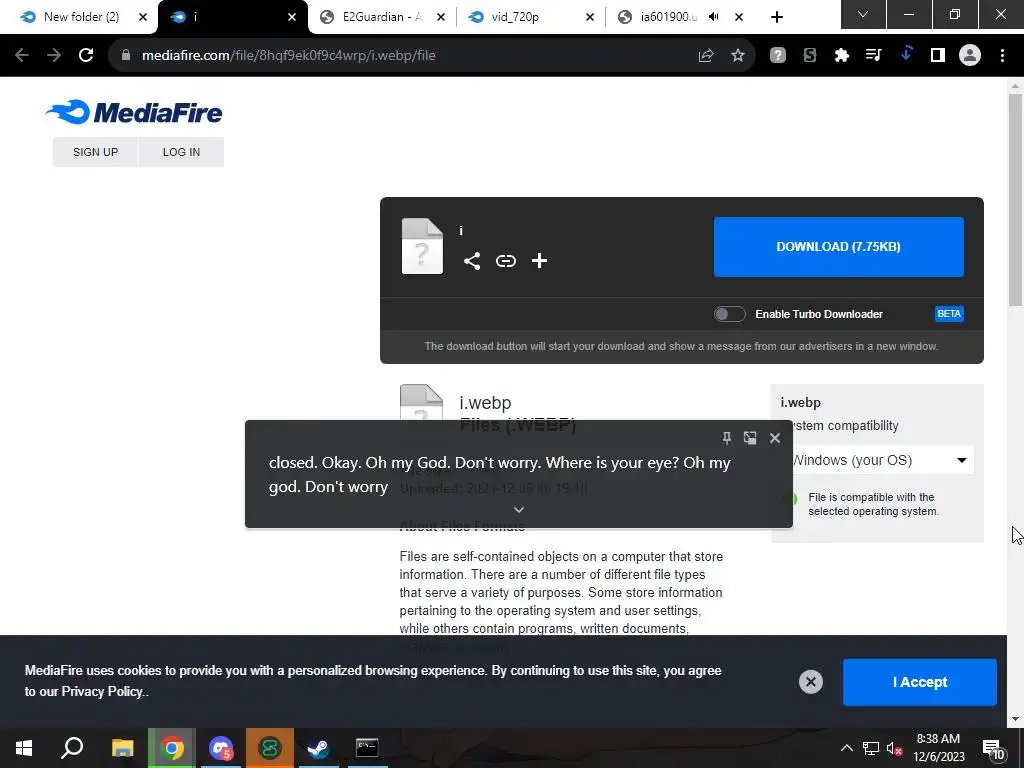This screenshot has height=768, width=1024.
Task: Close the live caption popup
Action: (775, 438)
